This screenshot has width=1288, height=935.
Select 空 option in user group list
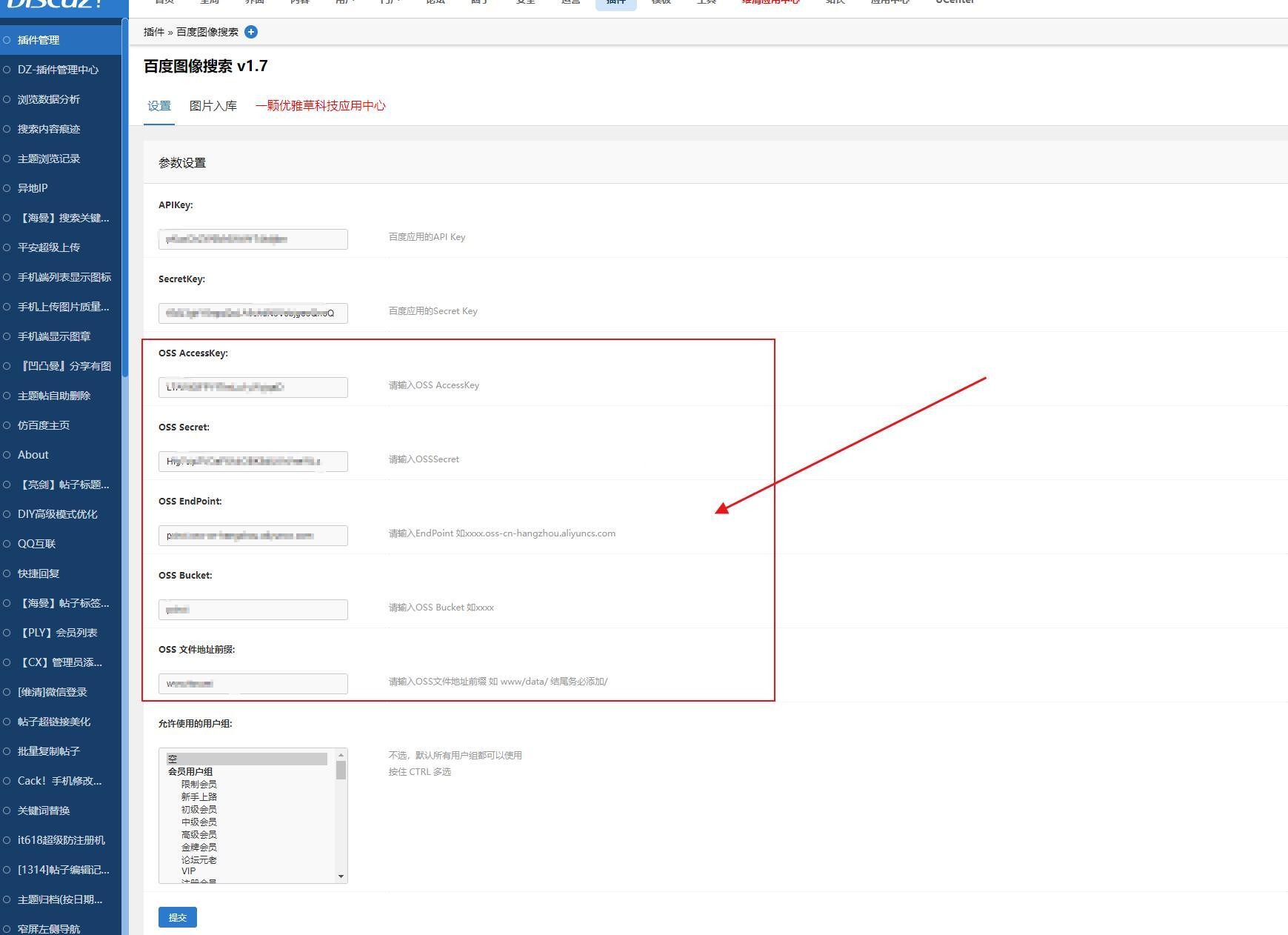247,759
